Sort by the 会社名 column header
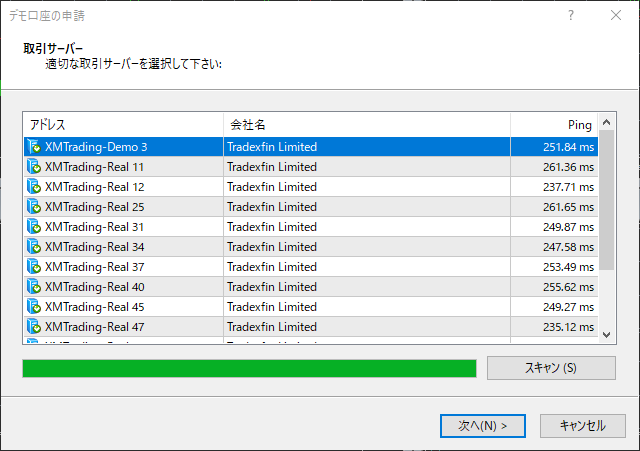This screenshot has height=451, width=640. tap(367, 124)
